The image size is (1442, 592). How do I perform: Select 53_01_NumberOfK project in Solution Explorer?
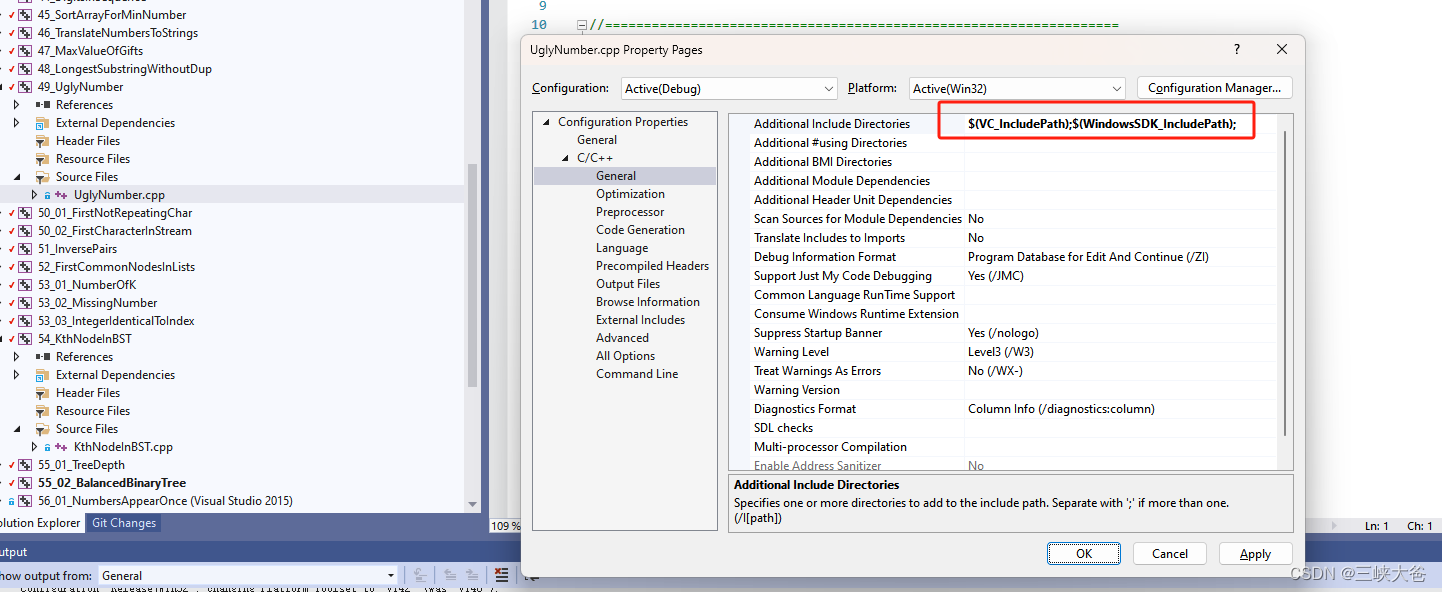tap(86, 285)
